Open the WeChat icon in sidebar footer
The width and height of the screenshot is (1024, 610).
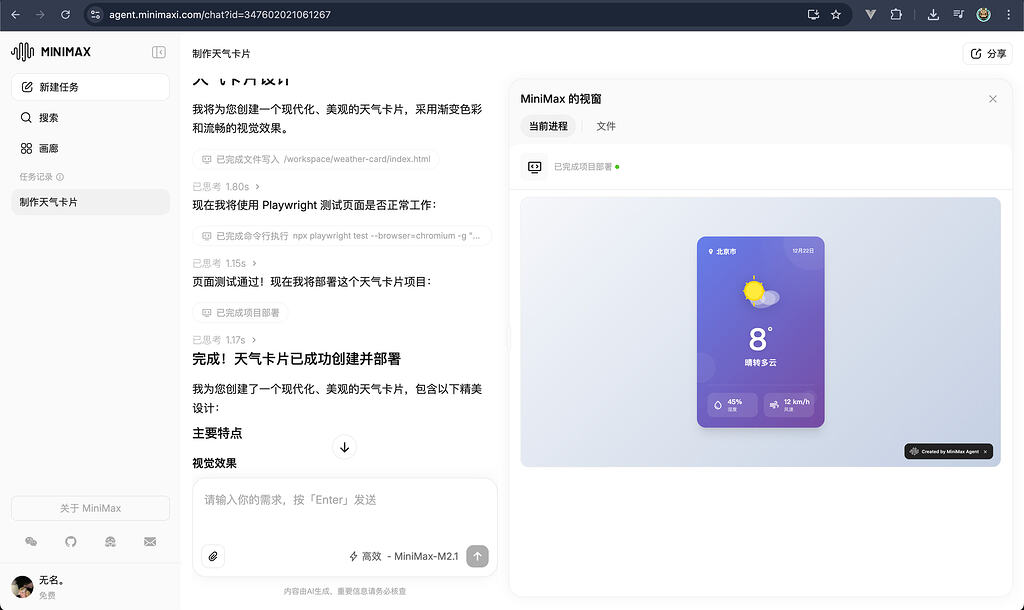click(x=31, y=541)
